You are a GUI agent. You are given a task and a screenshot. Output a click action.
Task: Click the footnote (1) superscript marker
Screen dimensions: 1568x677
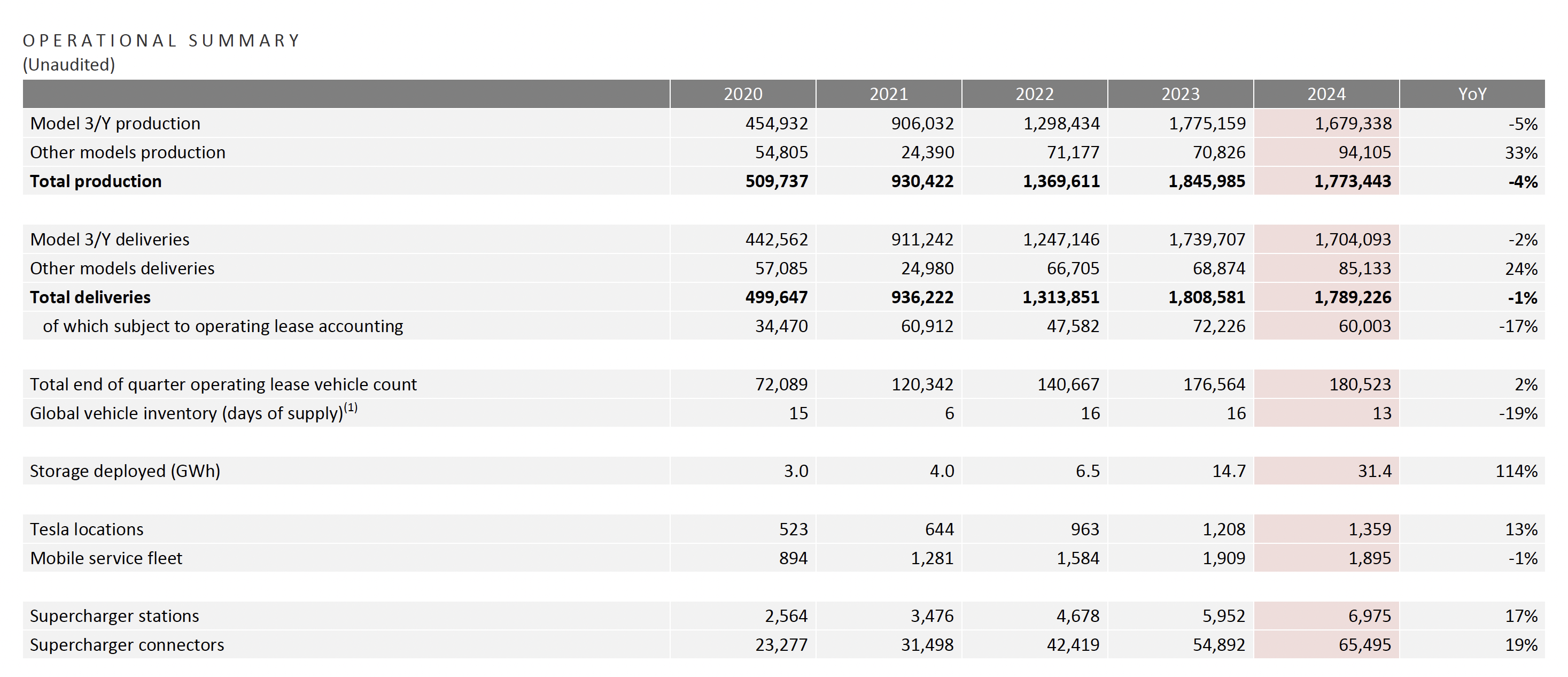pyautogui.click(x=351, y=407)
